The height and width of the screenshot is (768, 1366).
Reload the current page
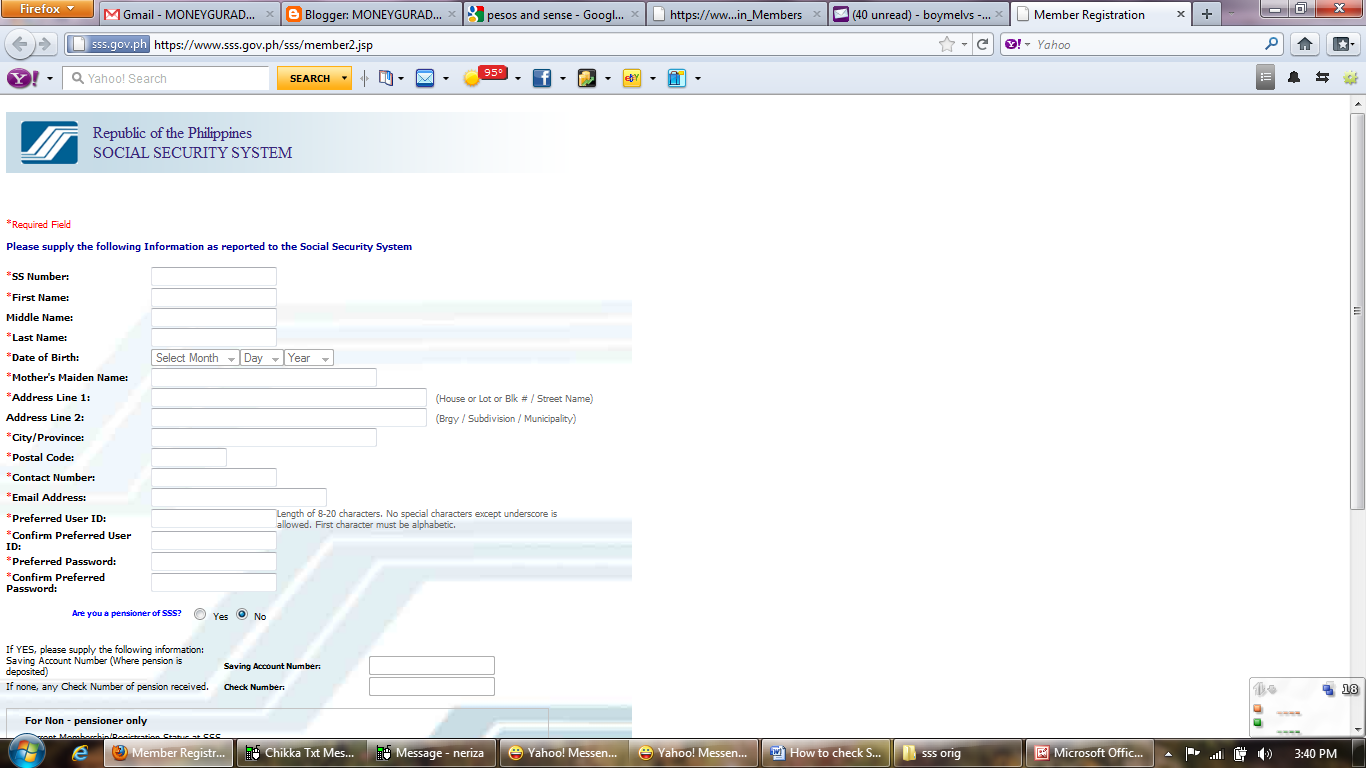[983, 44]
